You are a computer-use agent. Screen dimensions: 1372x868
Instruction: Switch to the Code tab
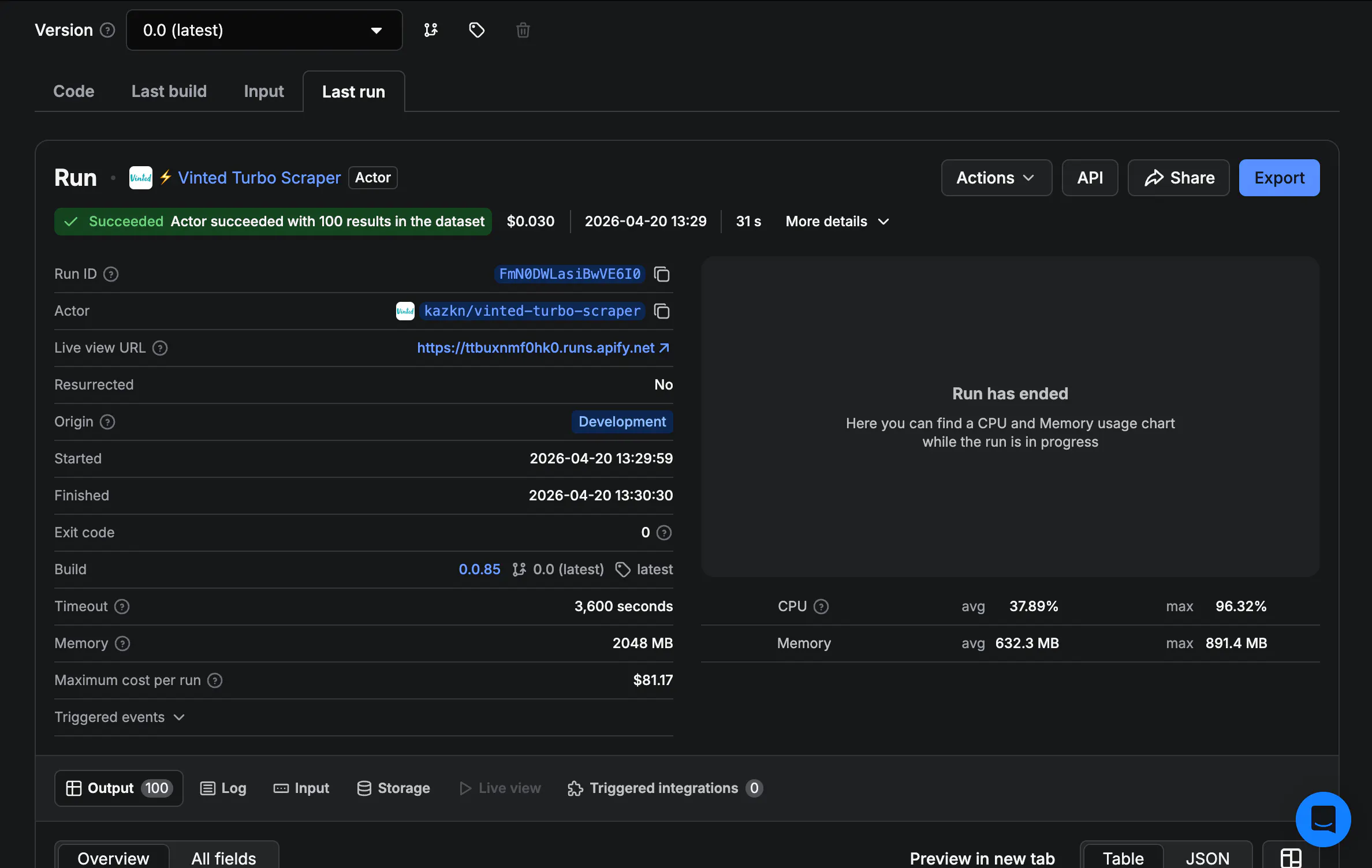coord(74,91)
